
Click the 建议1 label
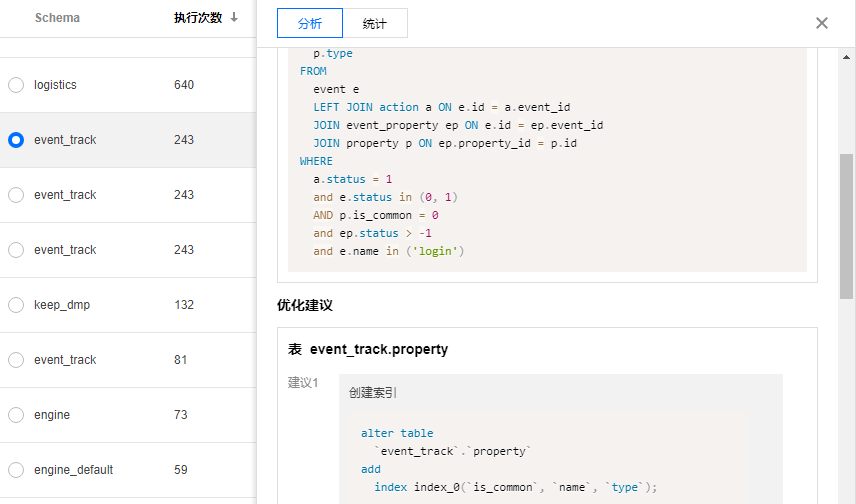coord(303,383)
